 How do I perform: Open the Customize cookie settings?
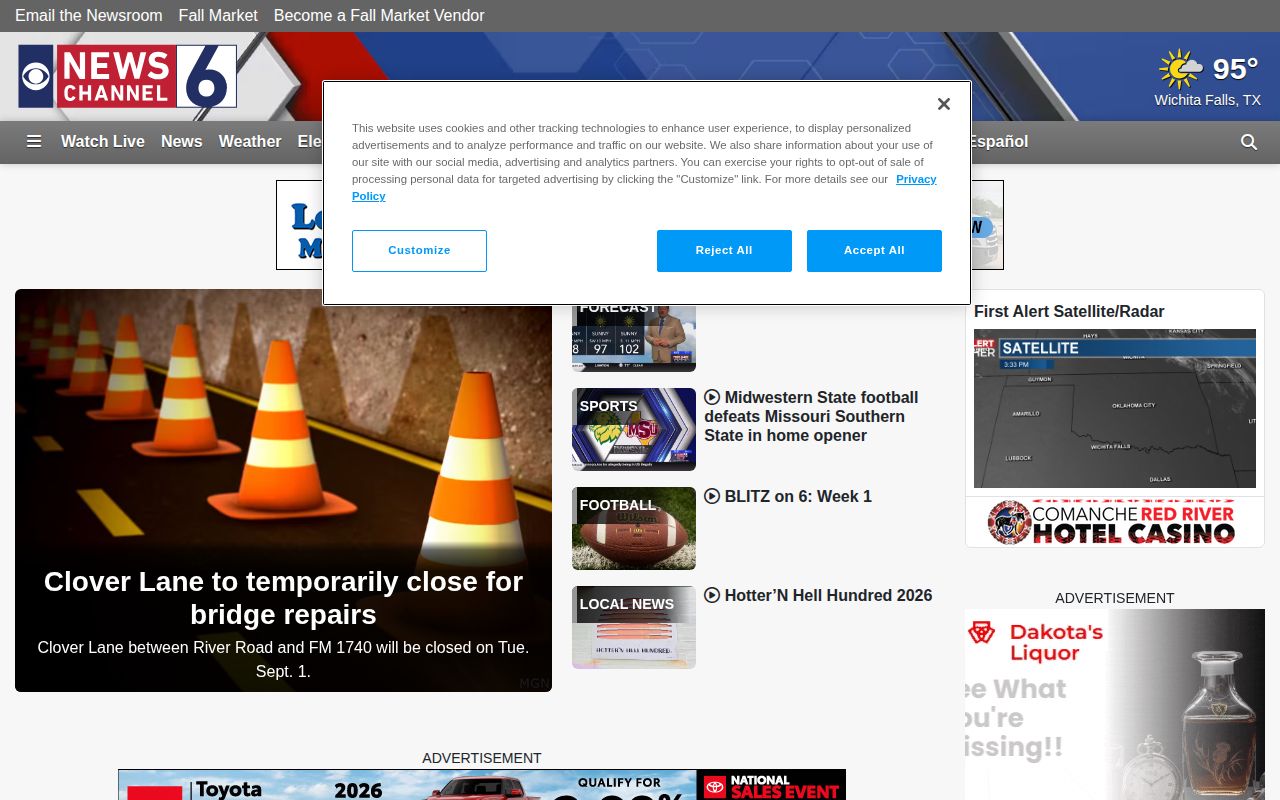point(419,251)
